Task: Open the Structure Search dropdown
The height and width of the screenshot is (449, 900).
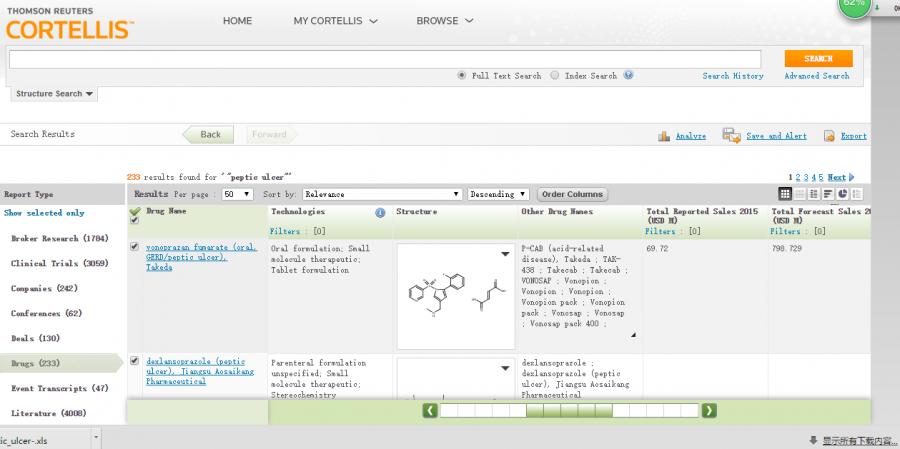Action: tap(55, 94)
